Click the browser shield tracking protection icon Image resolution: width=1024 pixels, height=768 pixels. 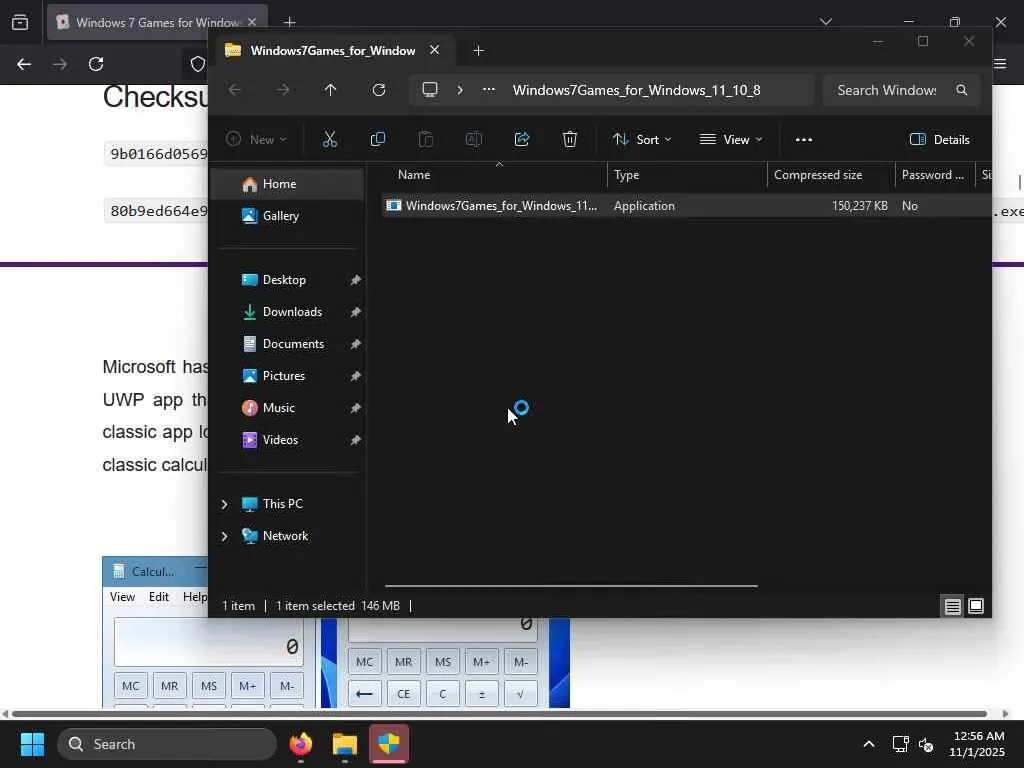click(197, 64)
